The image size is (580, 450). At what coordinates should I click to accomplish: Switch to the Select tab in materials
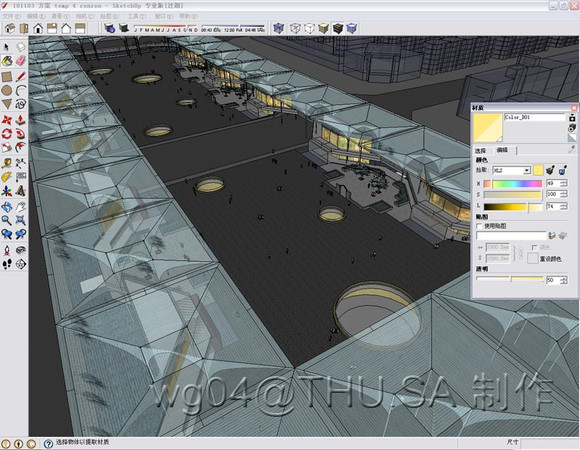click(480, 150)
